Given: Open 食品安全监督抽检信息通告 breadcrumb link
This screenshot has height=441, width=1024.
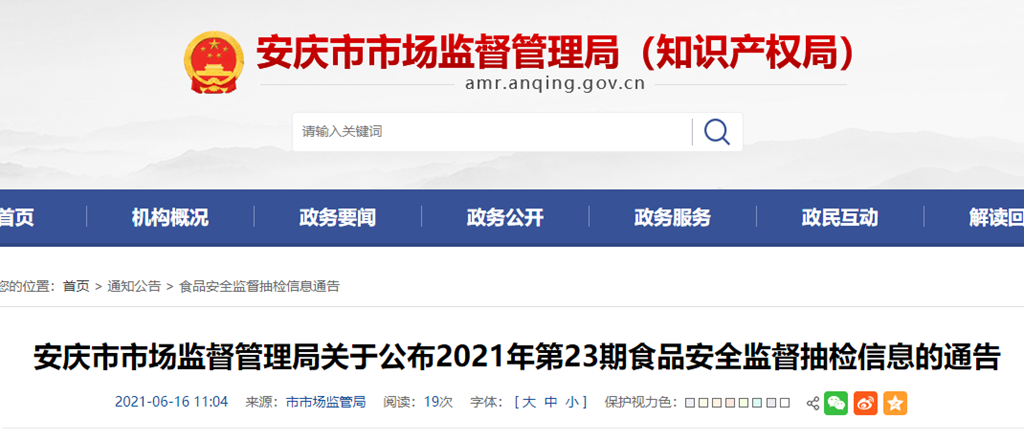Looking at the screenshot, I should pyautogui.click(x=259, y=286).
